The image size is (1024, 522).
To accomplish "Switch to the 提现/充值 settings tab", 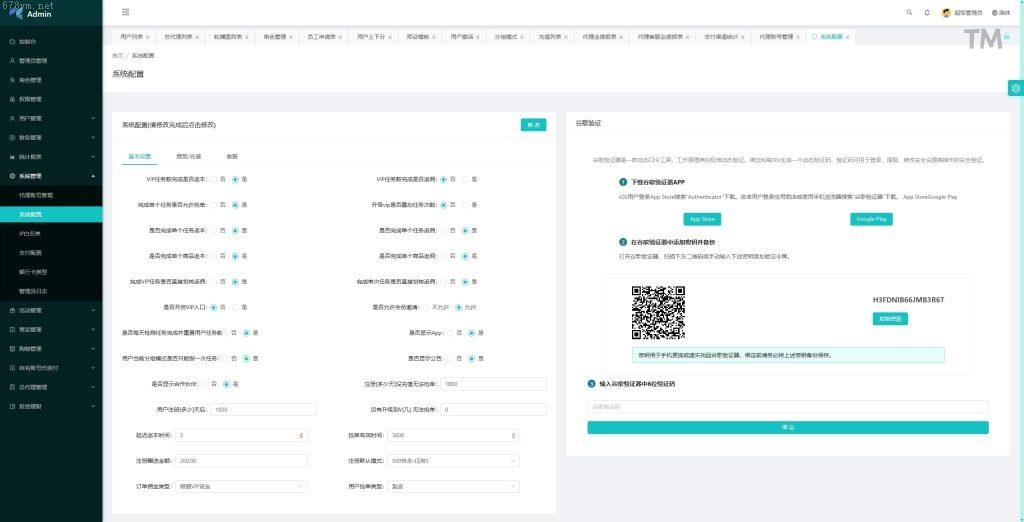I will pos(188,156).
